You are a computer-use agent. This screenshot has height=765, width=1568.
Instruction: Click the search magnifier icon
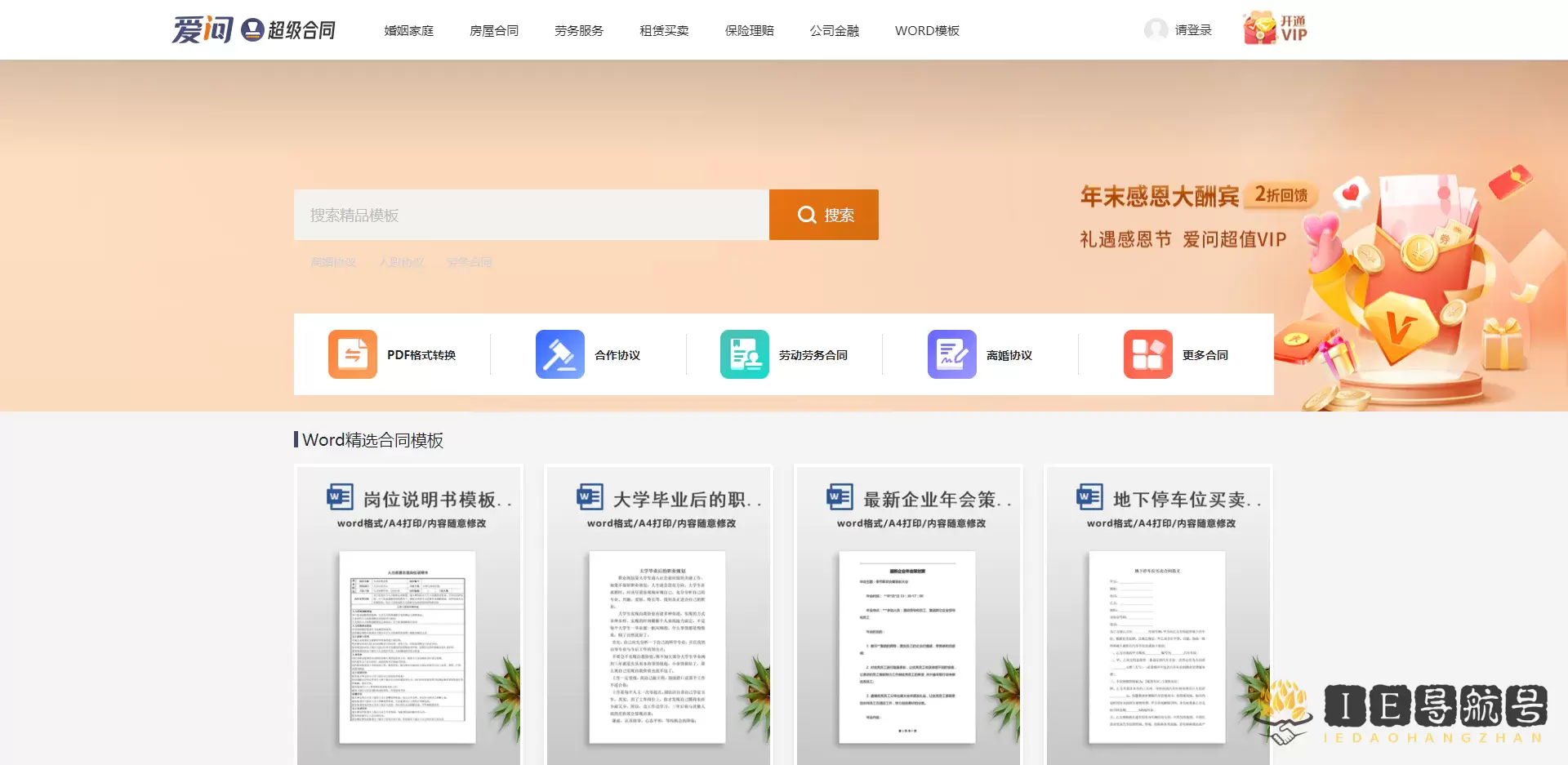[x=807, y=215]
